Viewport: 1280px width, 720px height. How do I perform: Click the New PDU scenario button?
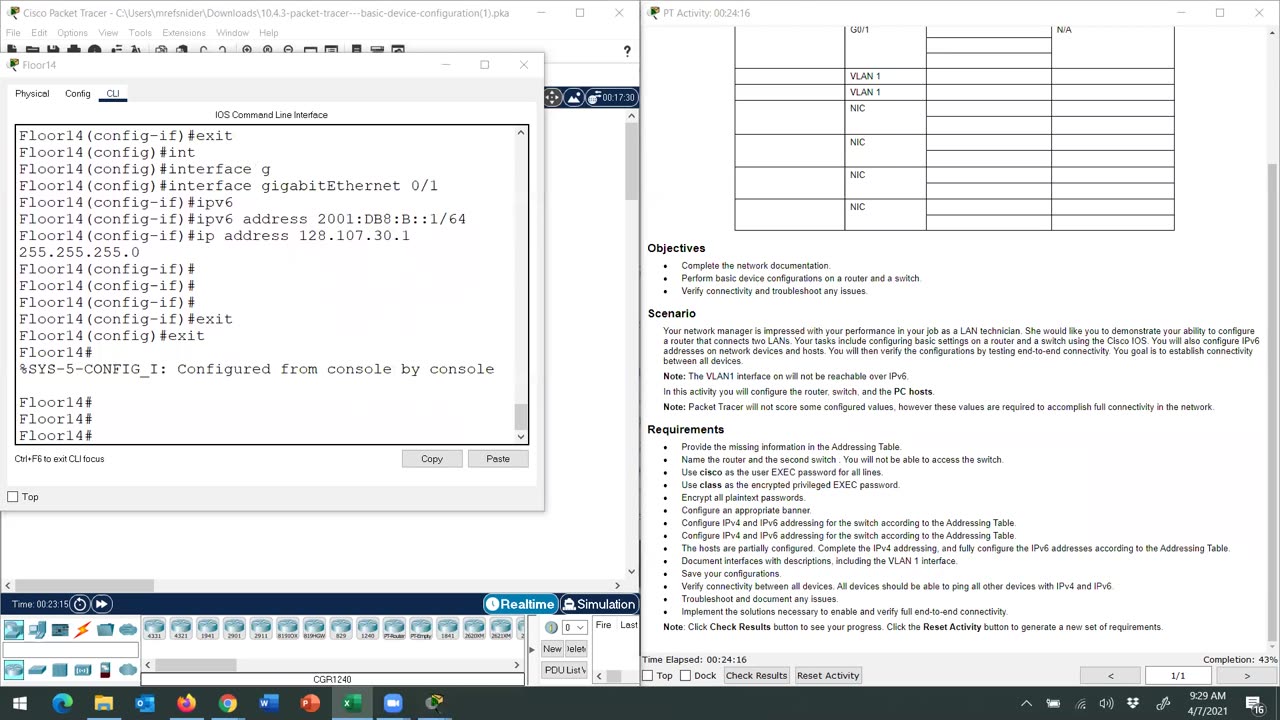[553, 649]
